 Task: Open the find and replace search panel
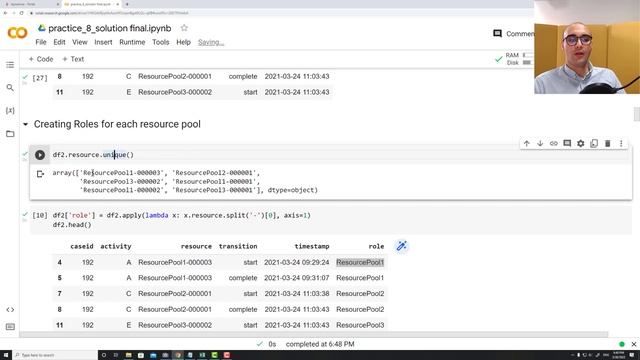(x=10, y=88)
